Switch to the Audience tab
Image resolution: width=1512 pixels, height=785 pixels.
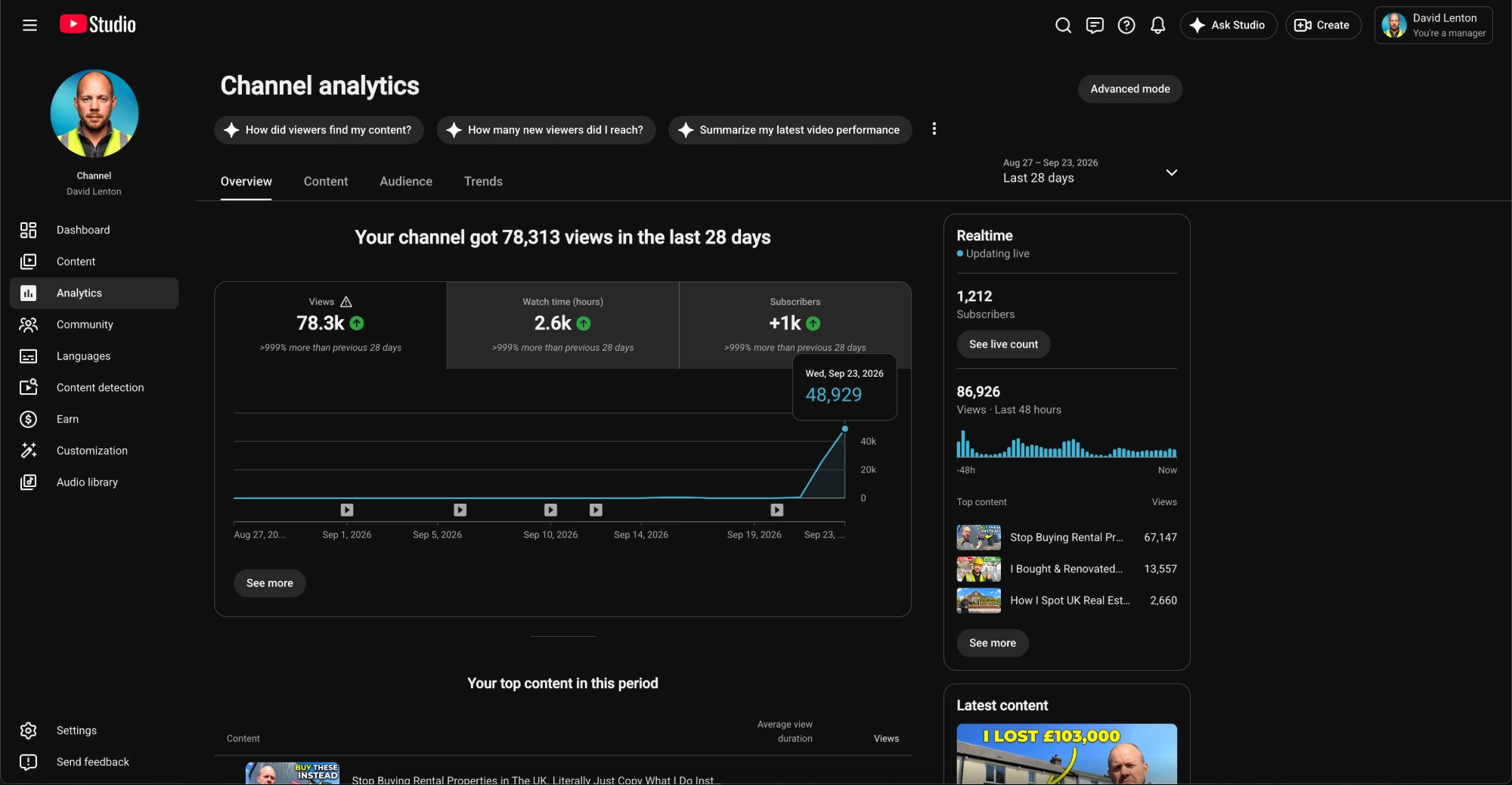click(x=406, y=182)
